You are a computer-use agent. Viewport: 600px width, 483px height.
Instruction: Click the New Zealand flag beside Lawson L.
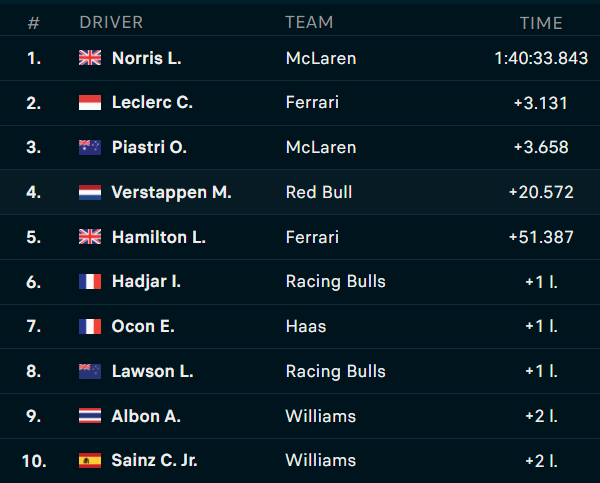90,371
